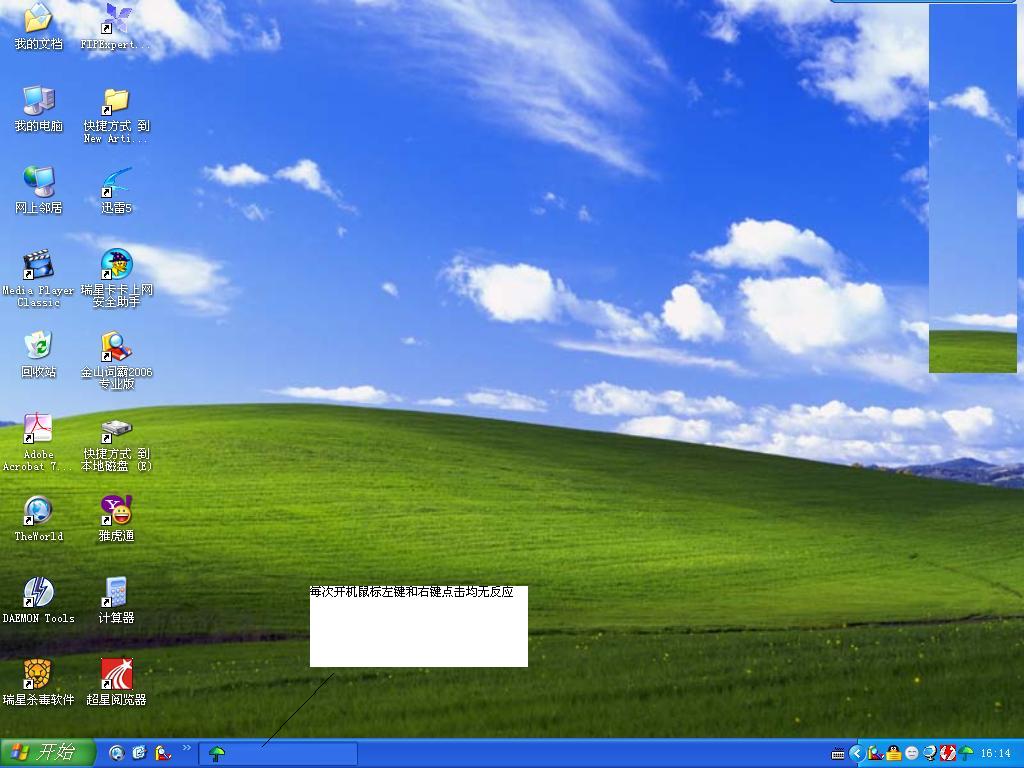The width and height of the screenshot is (1024, 768).
Task: Expand the Quick Launch overflow chevron
Action: pos(187,748)
